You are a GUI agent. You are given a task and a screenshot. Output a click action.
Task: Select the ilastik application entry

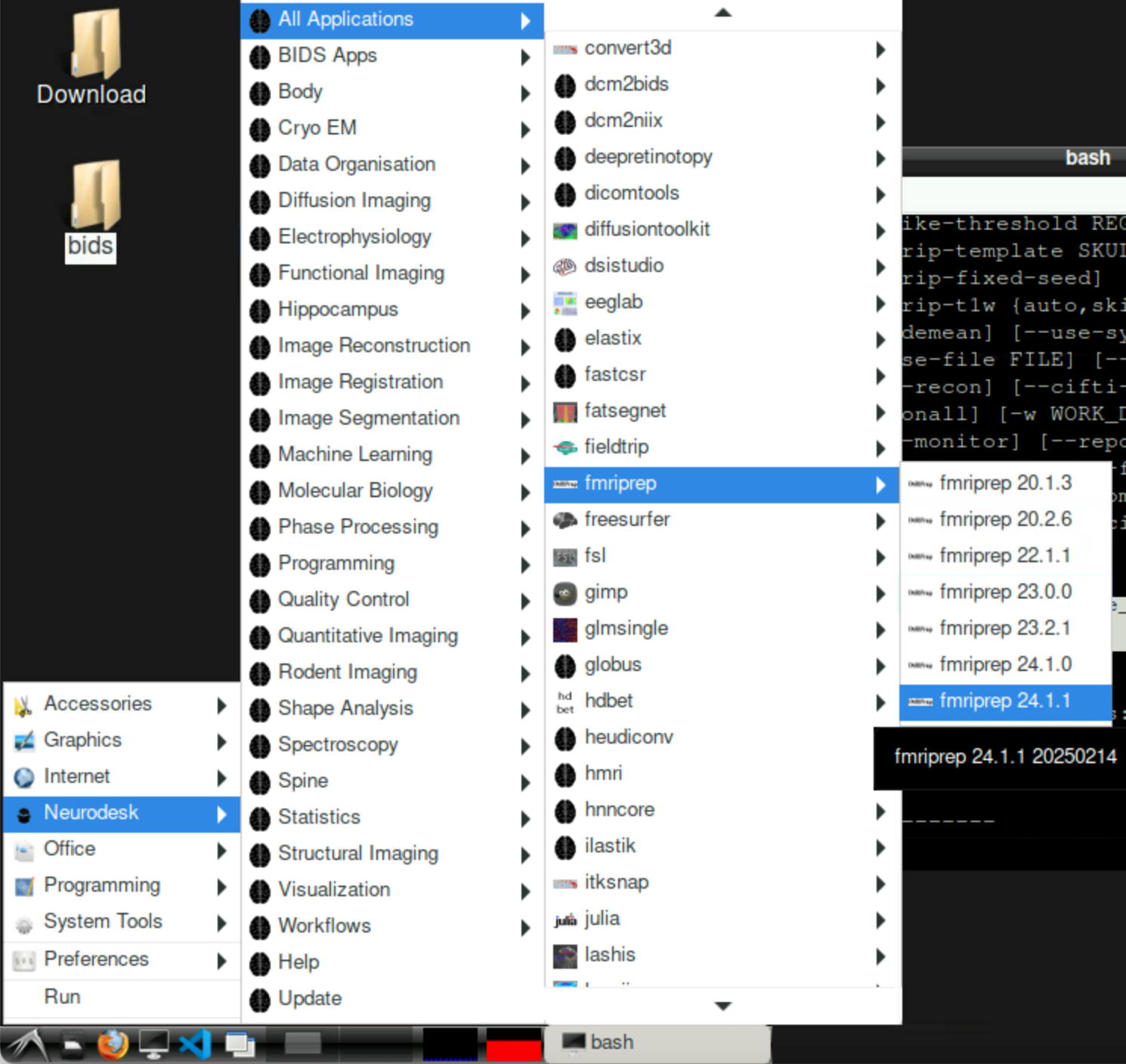tap(722, 847)
